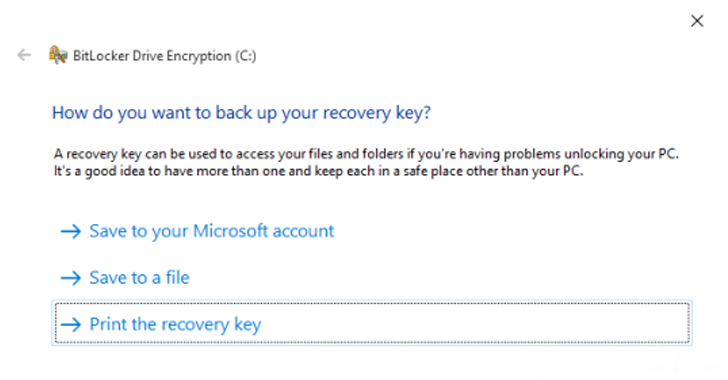
Task: Click the (C:) drive label in the title
Action: click(x=245, y=56)
